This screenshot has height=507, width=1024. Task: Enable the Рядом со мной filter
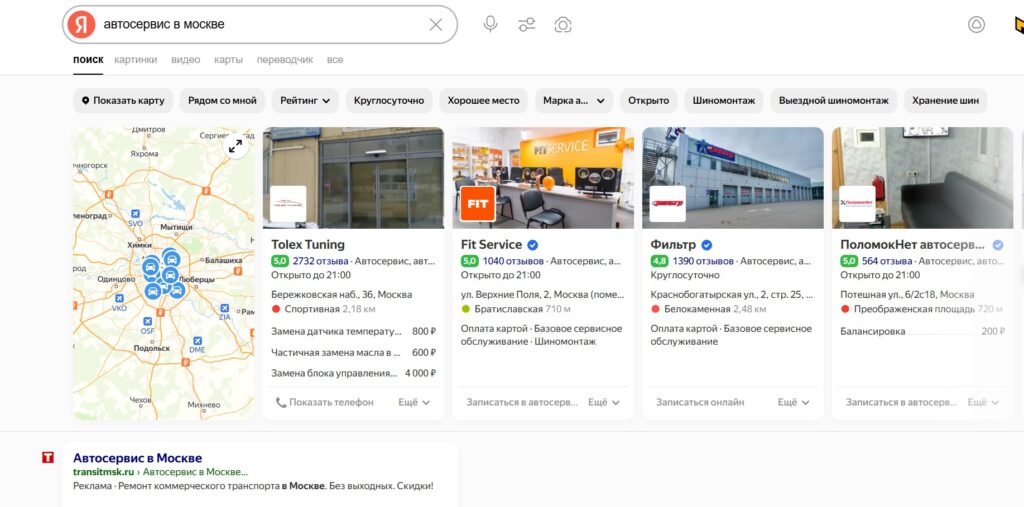click(222, 101)
